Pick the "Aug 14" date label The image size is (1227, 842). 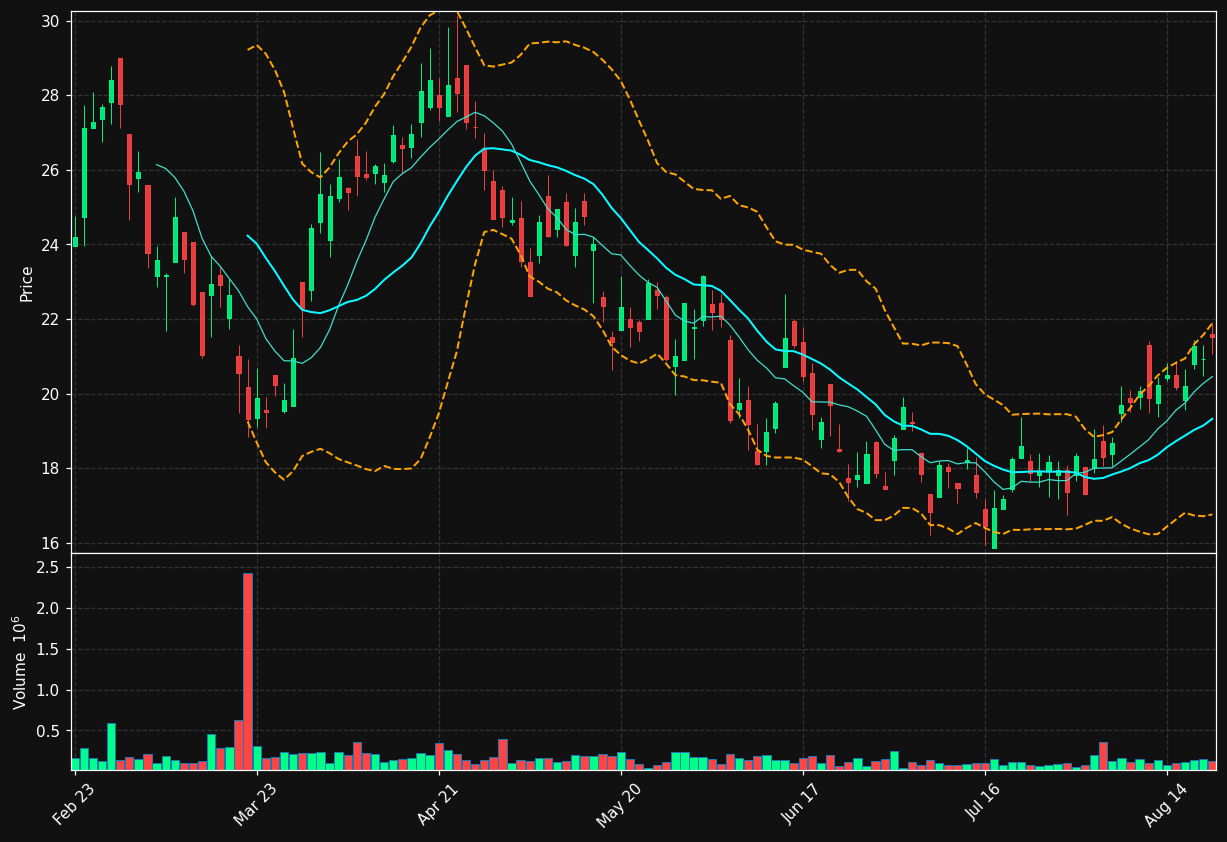coord(1165,805)
